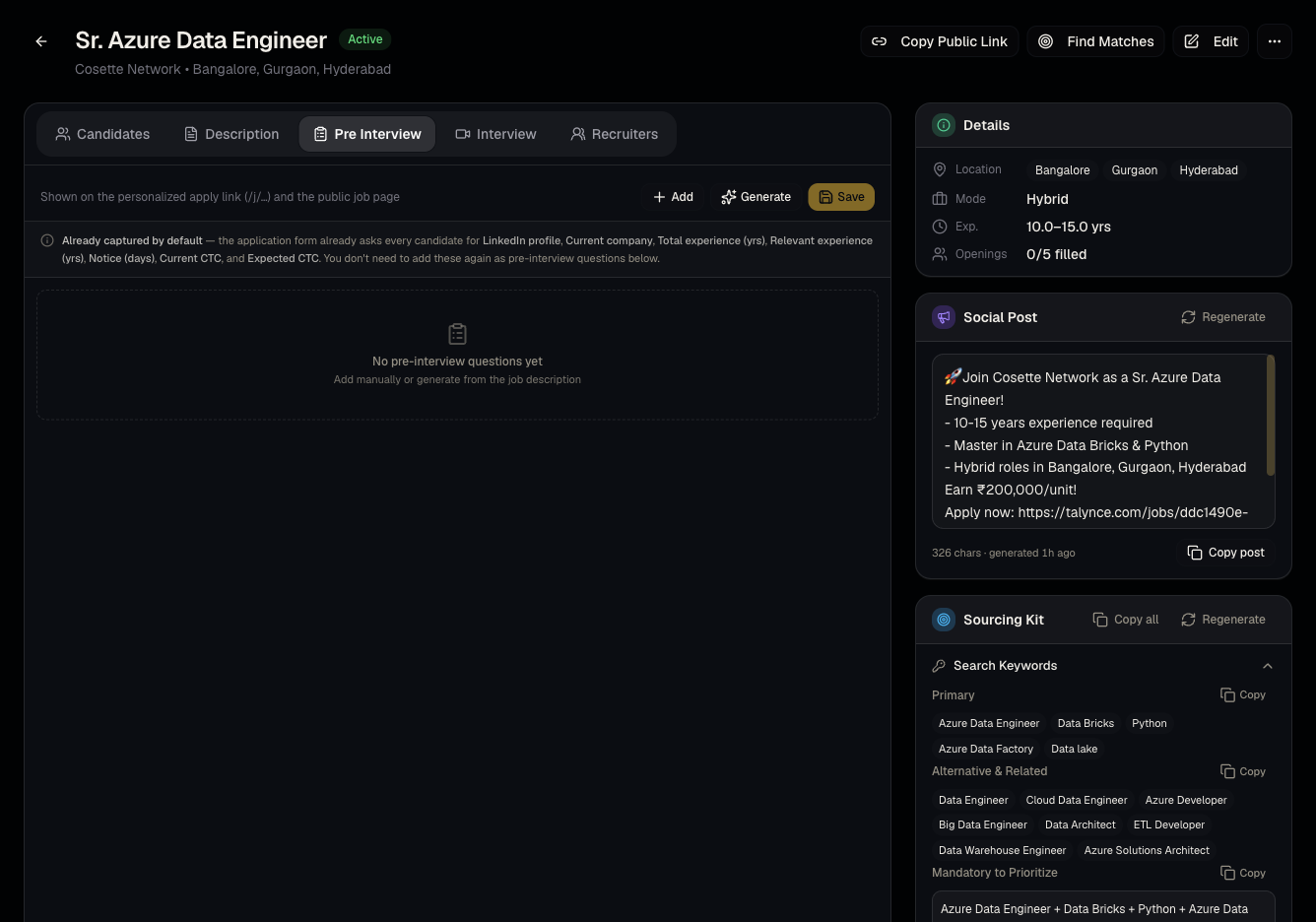The width and height of the screenshot is (1316, 922).
Task: Go back using the left arrow
Action: coord(41,41)
